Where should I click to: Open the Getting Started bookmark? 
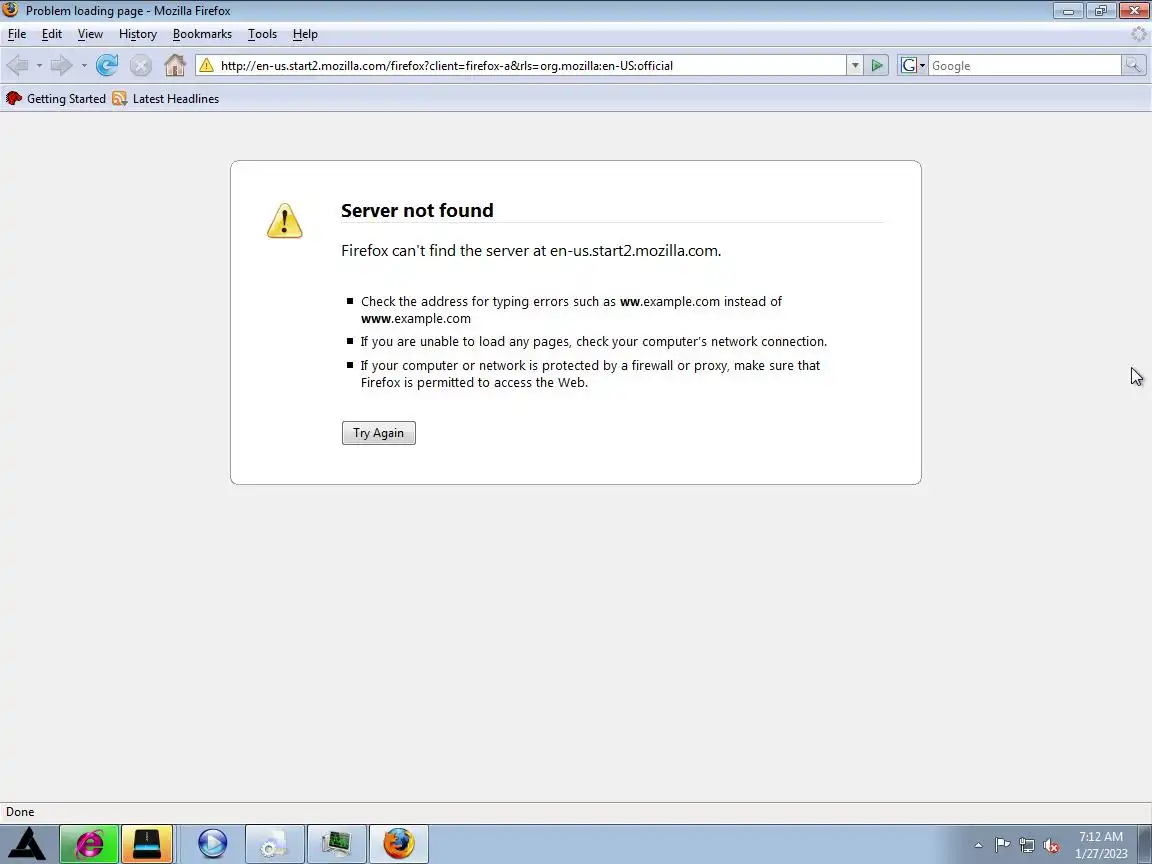[x=56, y=98]
